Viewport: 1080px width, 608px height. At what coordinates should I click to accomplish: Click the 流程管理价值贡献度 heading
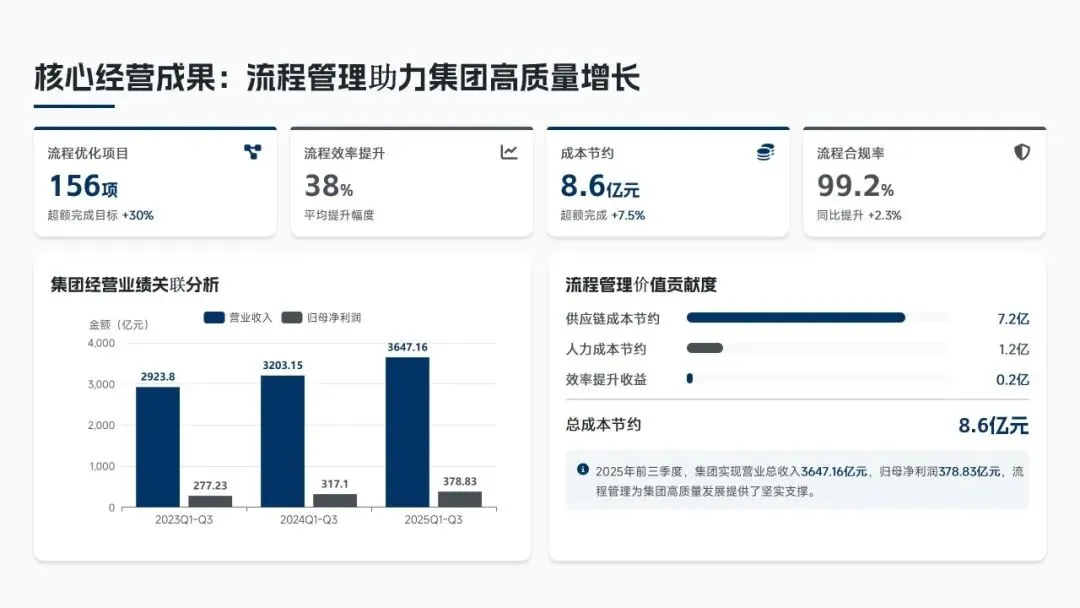[641, 284]
